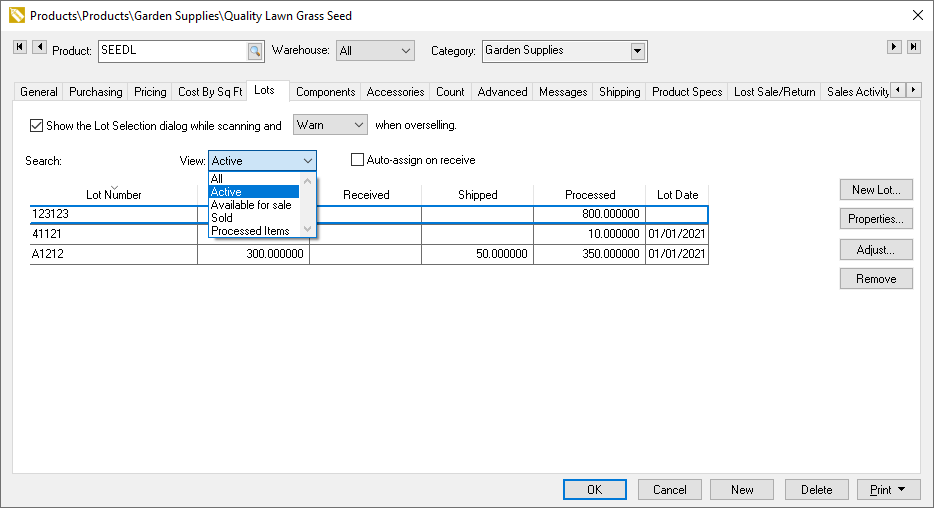Enable Auto-assign on receive

point(357,160)
